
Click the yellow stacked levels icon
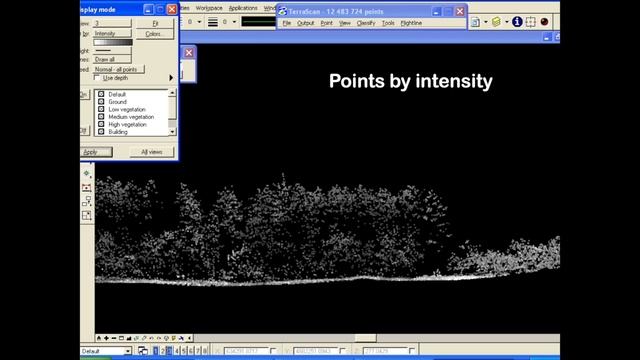point(496,22)
